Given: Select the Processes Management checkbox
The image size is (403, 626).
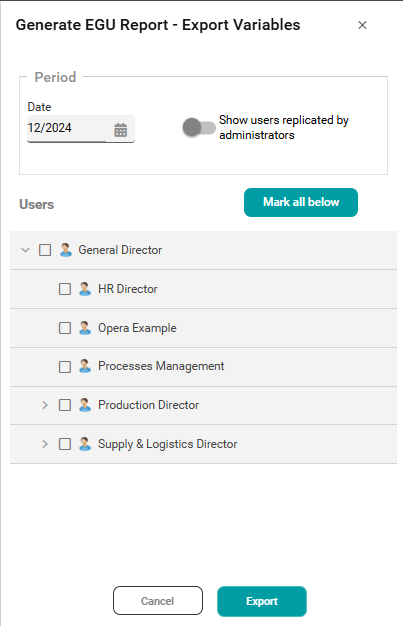Looking at the screenshot, I should pos(65,366).
